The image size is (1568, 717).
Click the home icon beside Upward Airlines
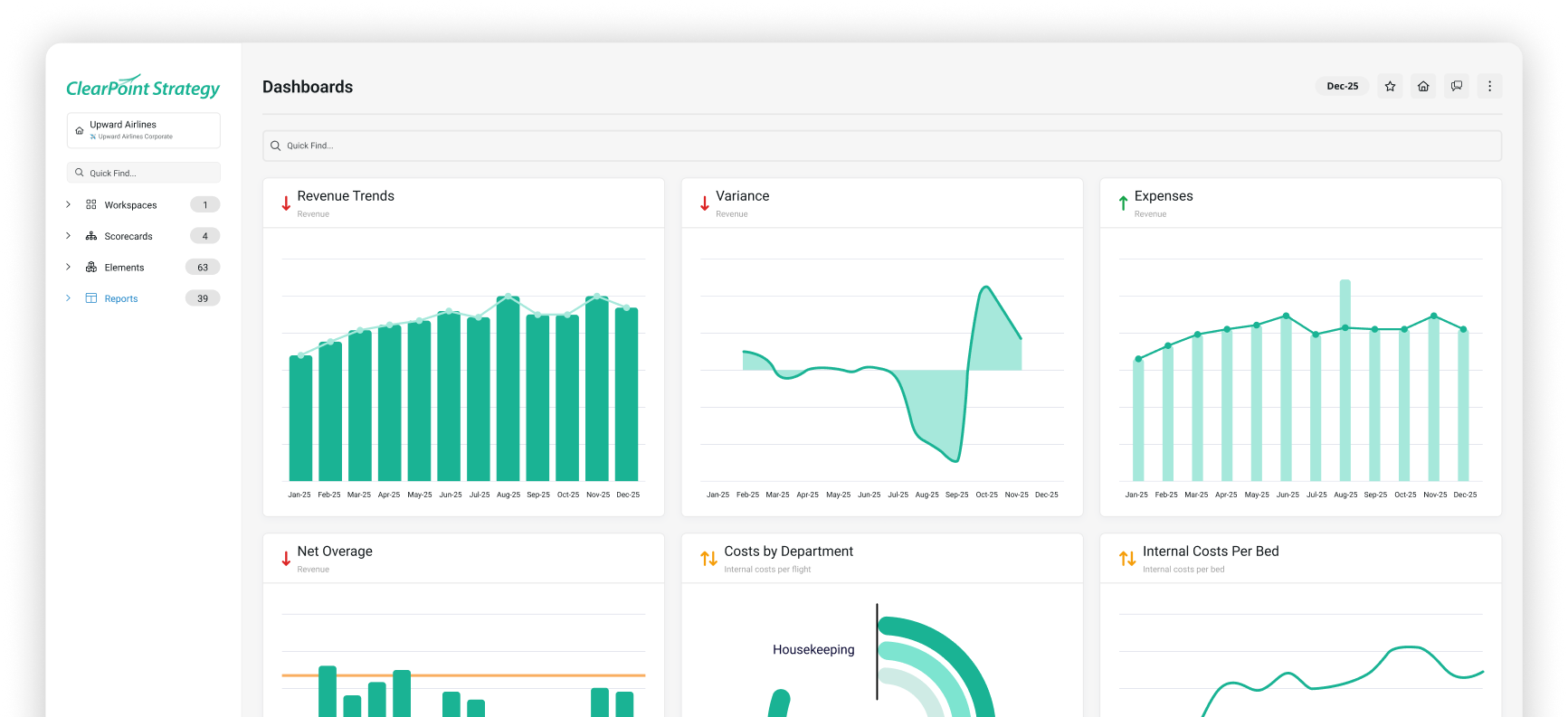click(x=80, y=130)
